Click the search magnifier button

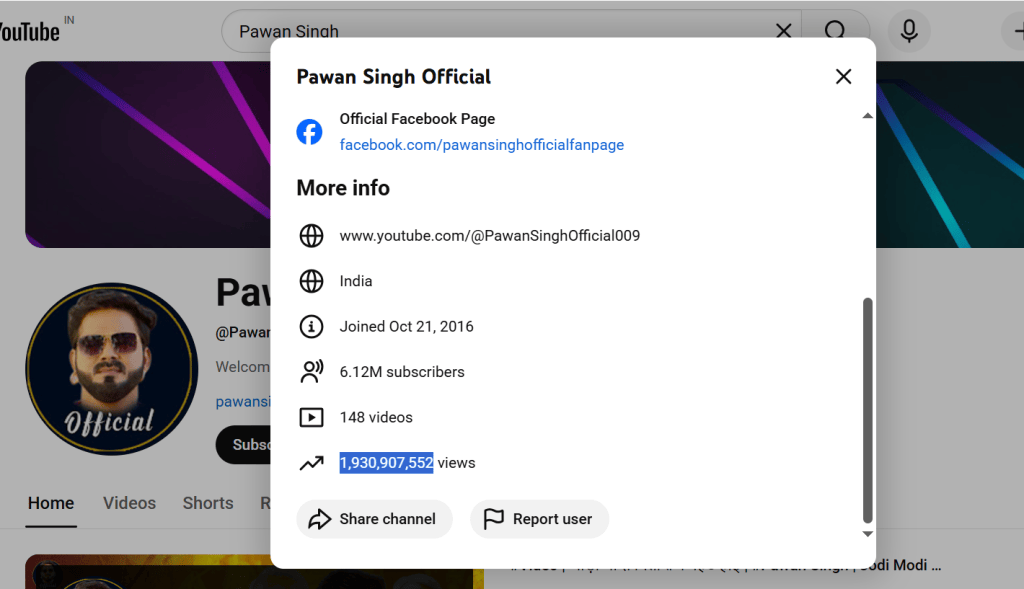[835, 31]
